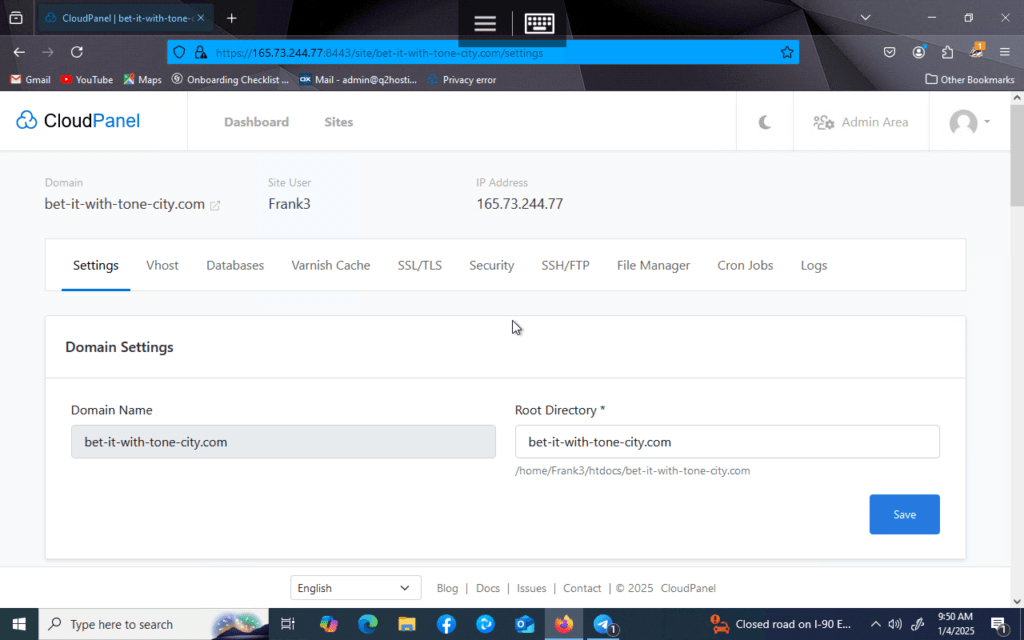Click the Root Directory input field
The image size is (1024, 640).
coord(727,442)
